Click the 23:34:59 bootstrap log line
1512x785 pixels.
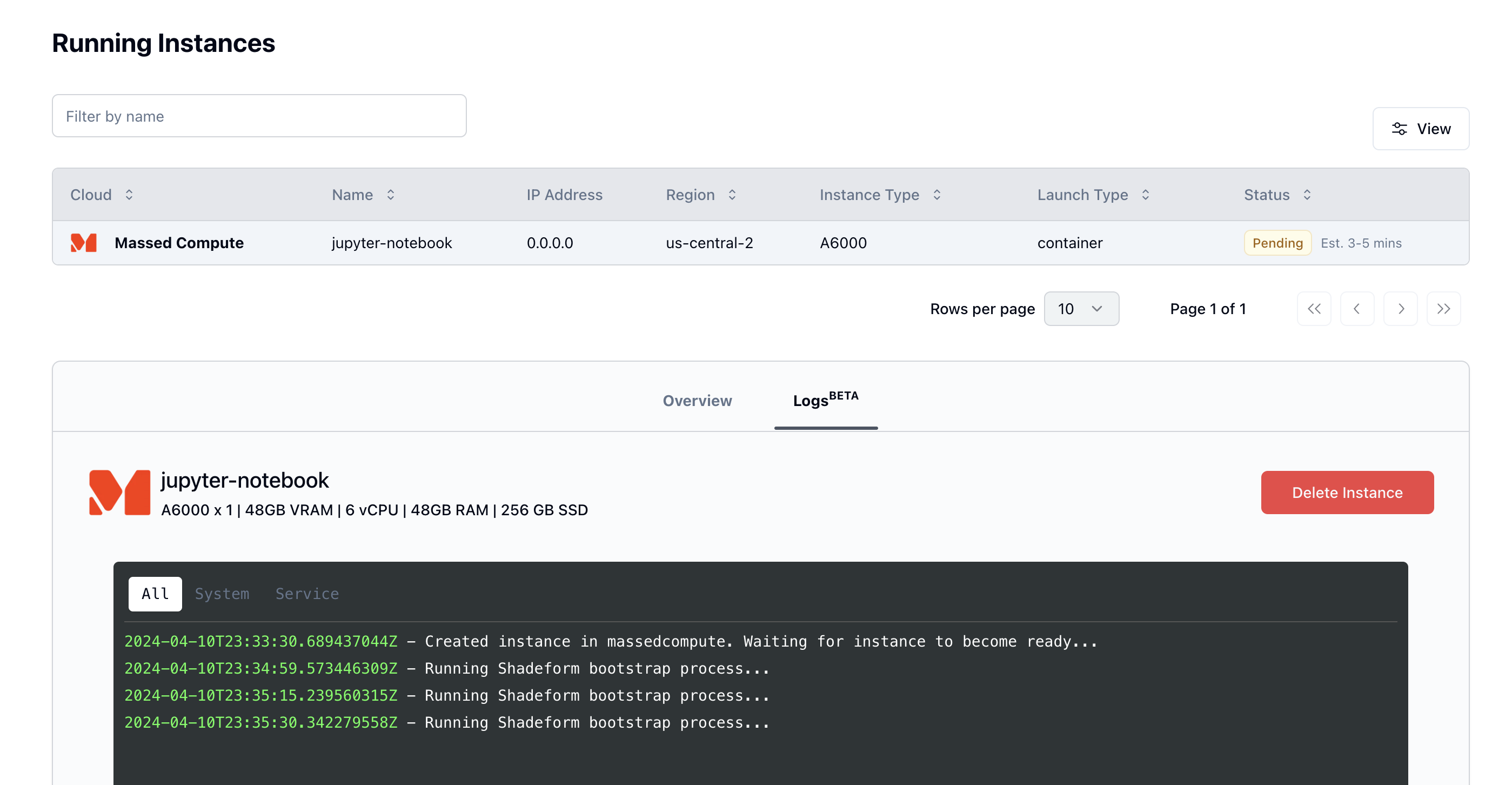click(447, 668)
